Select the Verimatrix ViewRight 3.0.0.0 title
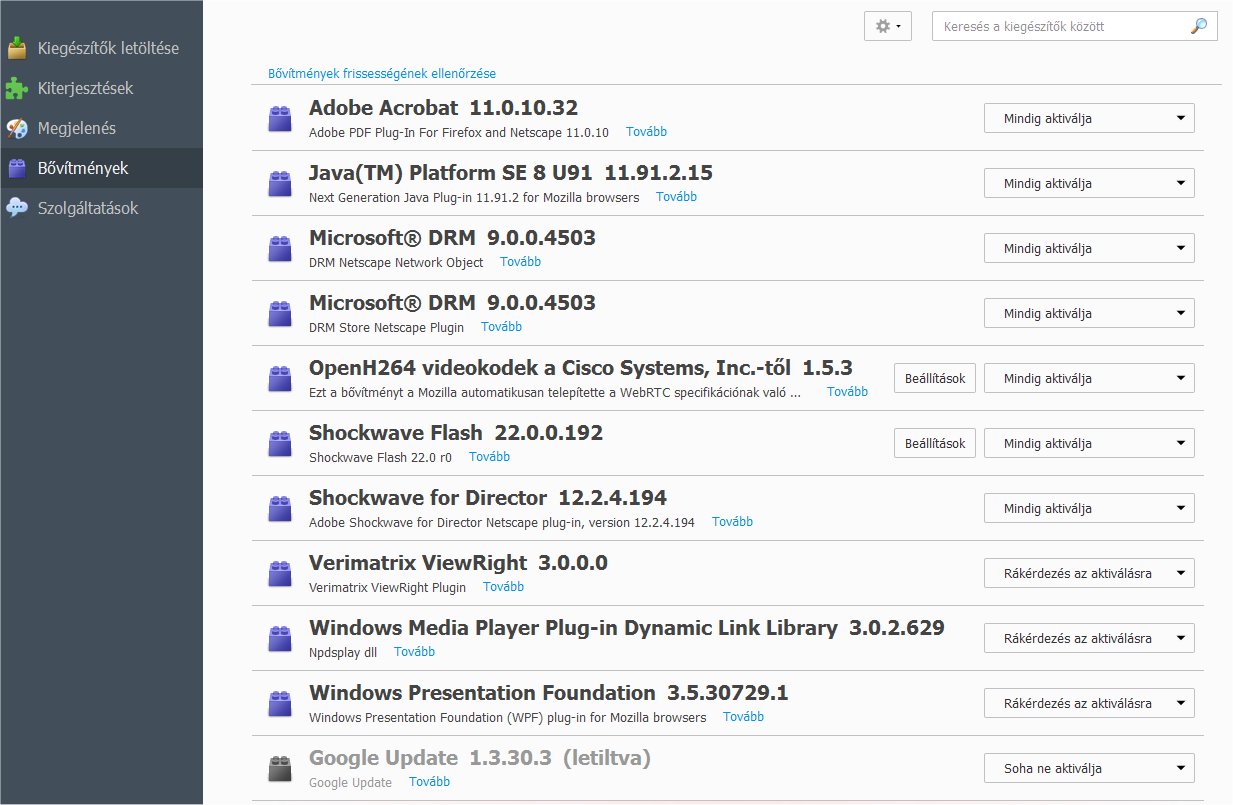 (x=458, y=563)
